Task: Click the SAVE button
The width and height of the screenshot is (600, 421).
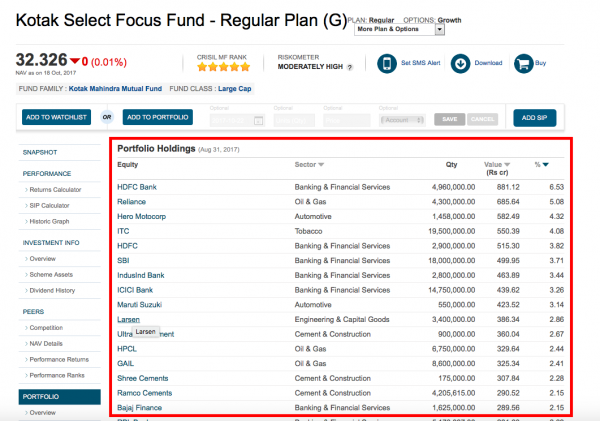Action: 450,119
